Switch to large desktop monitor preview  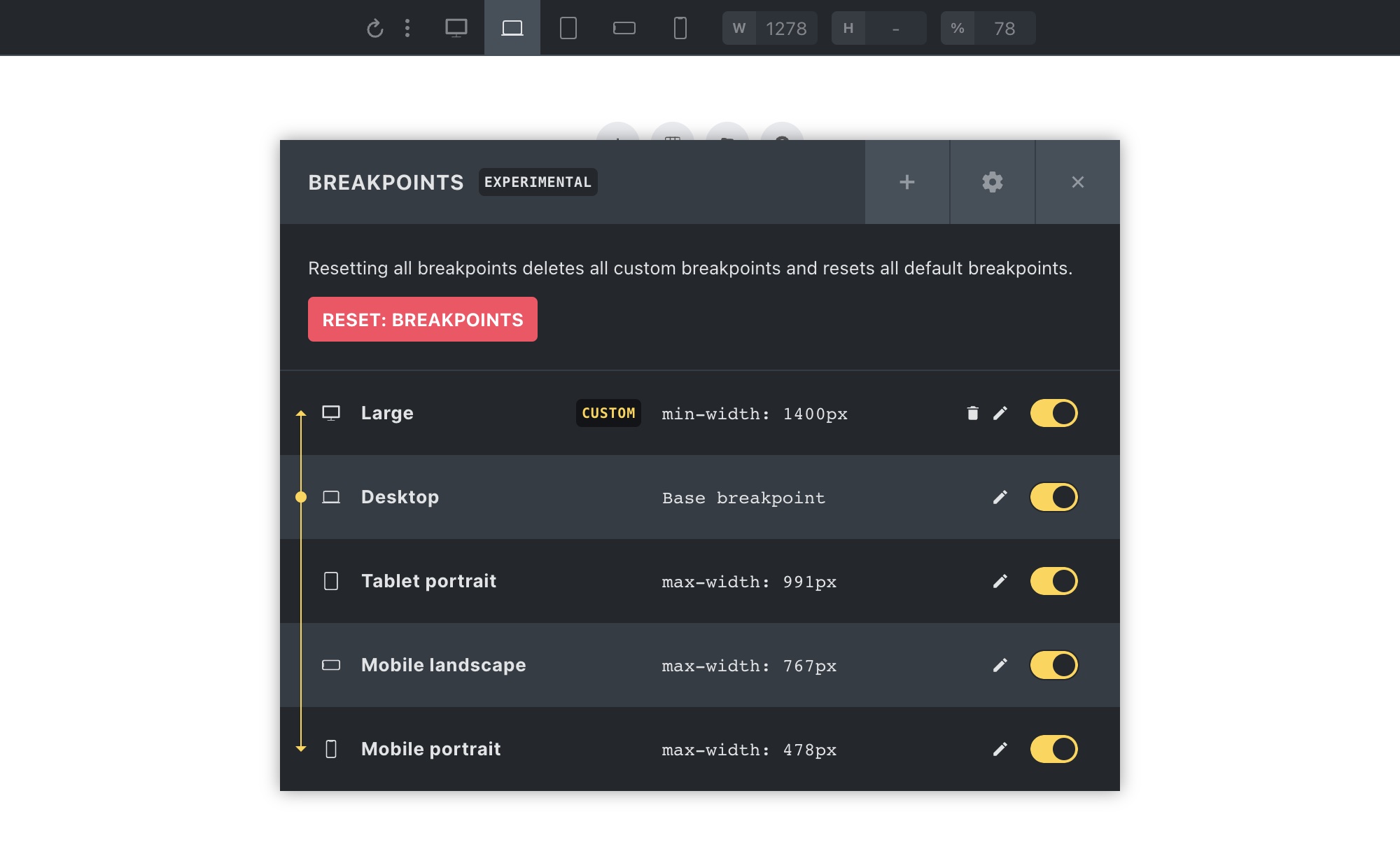point(456,28)
